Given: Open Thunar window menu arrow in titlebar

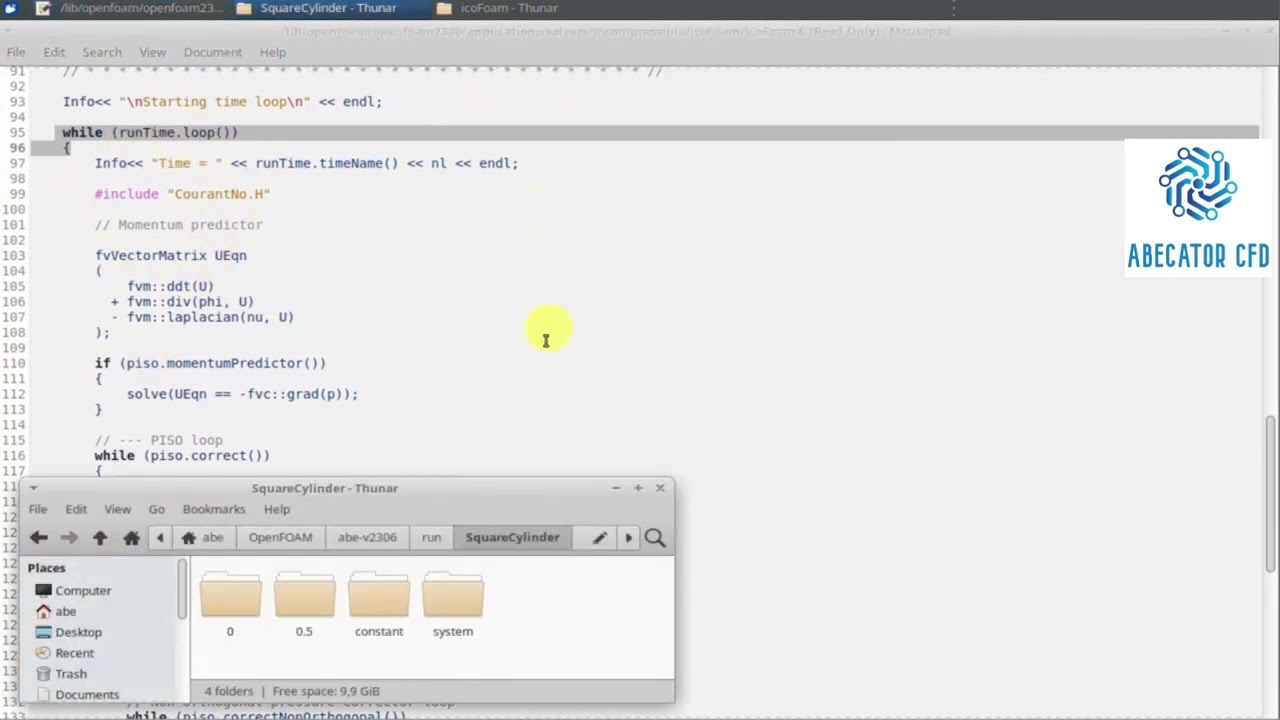Looking at the screenshot, I should click(33, 488).
